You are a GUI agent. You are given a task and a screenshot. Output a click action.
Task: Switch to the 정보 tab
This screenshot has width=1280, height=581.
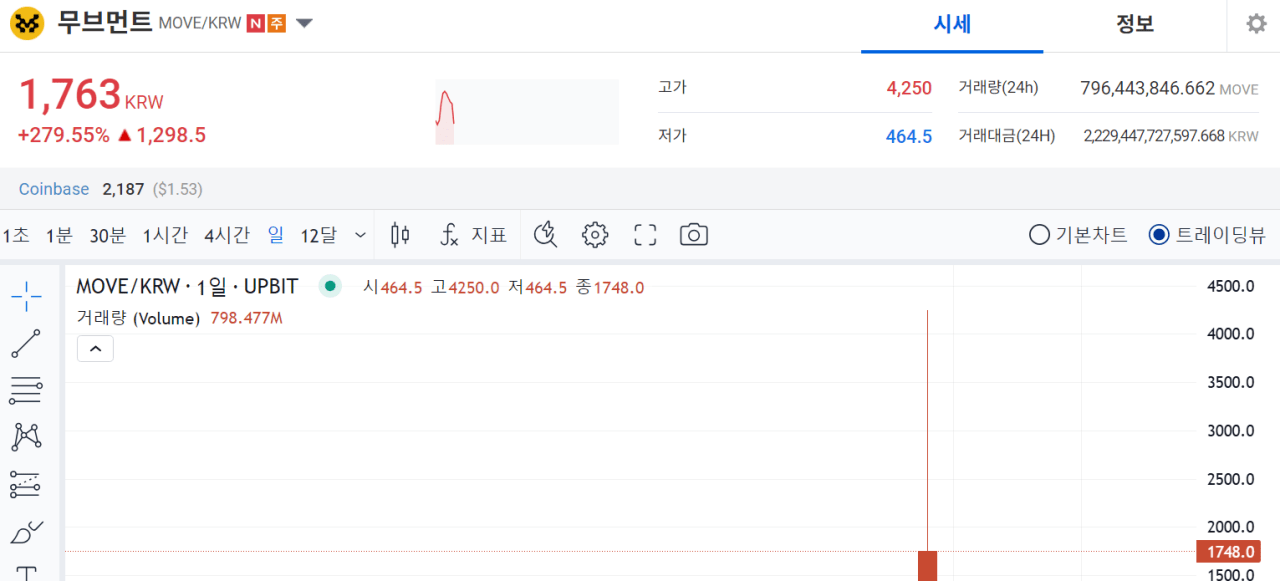1134,25
